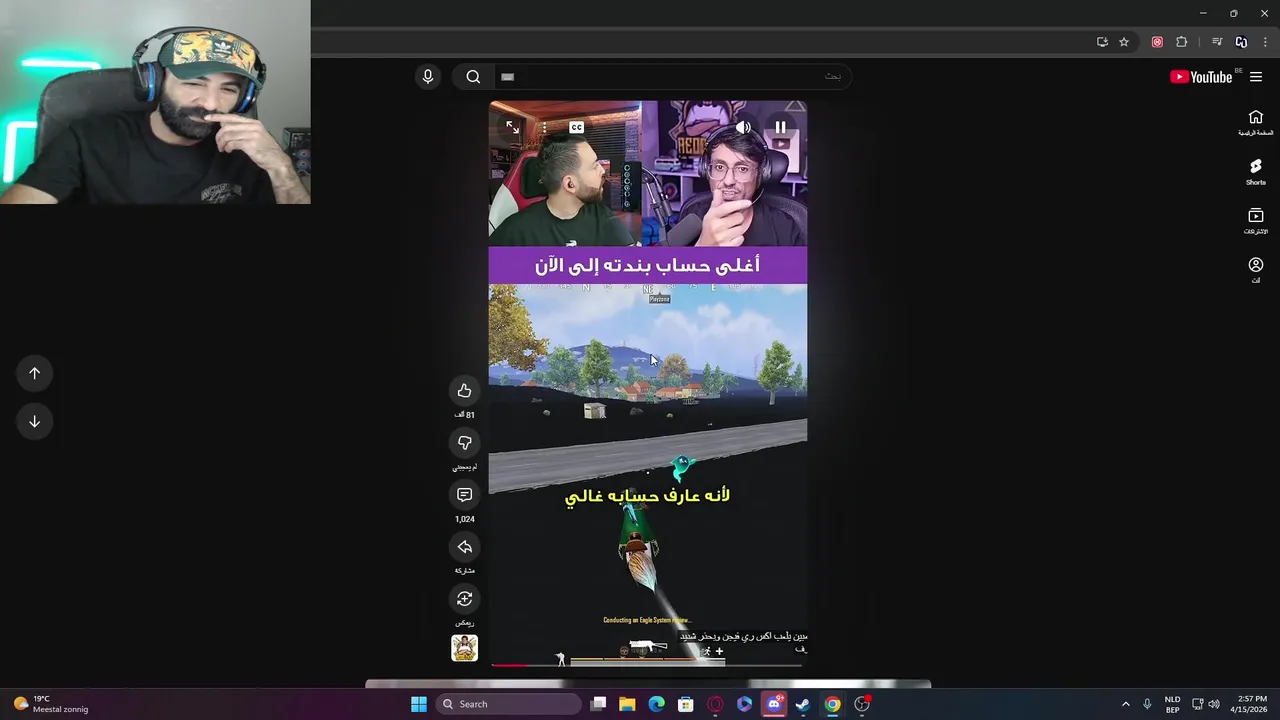1280x720 pixels.
Task: Mute the Short's volume
Action: click(743, 127)
